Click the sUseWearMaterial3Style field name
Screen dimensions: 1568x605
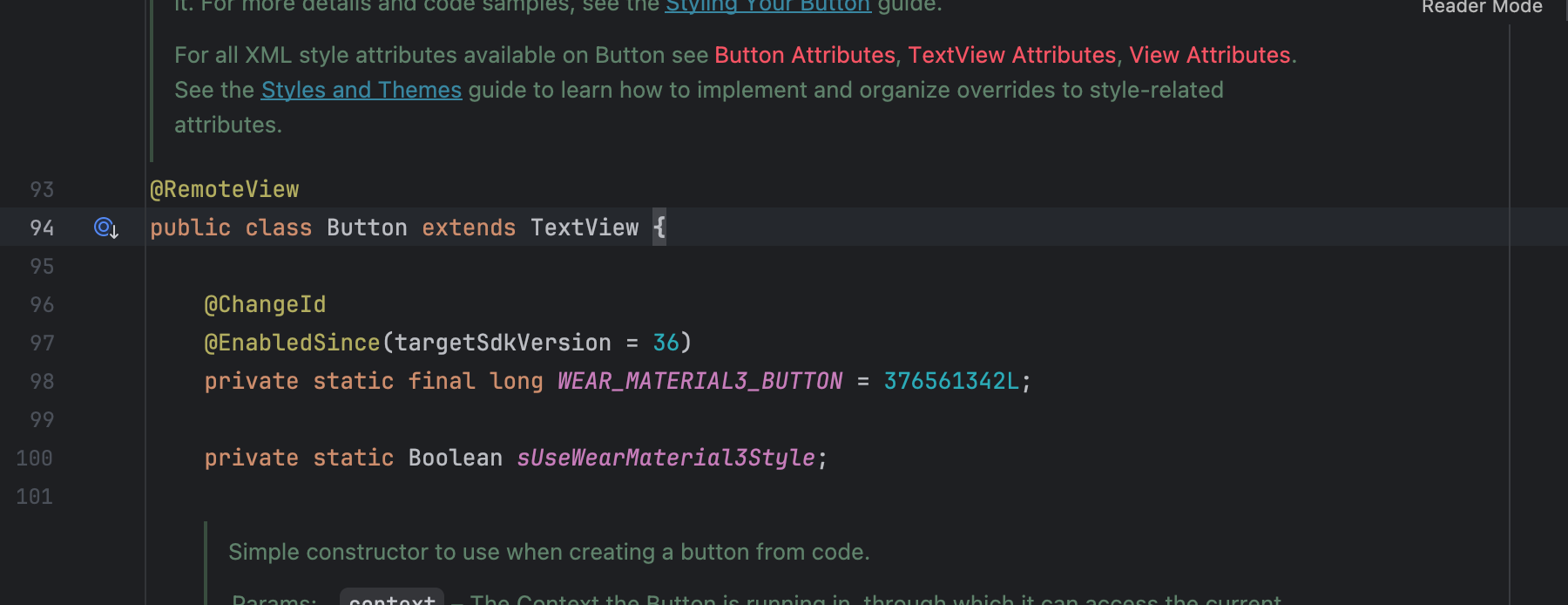666,458
